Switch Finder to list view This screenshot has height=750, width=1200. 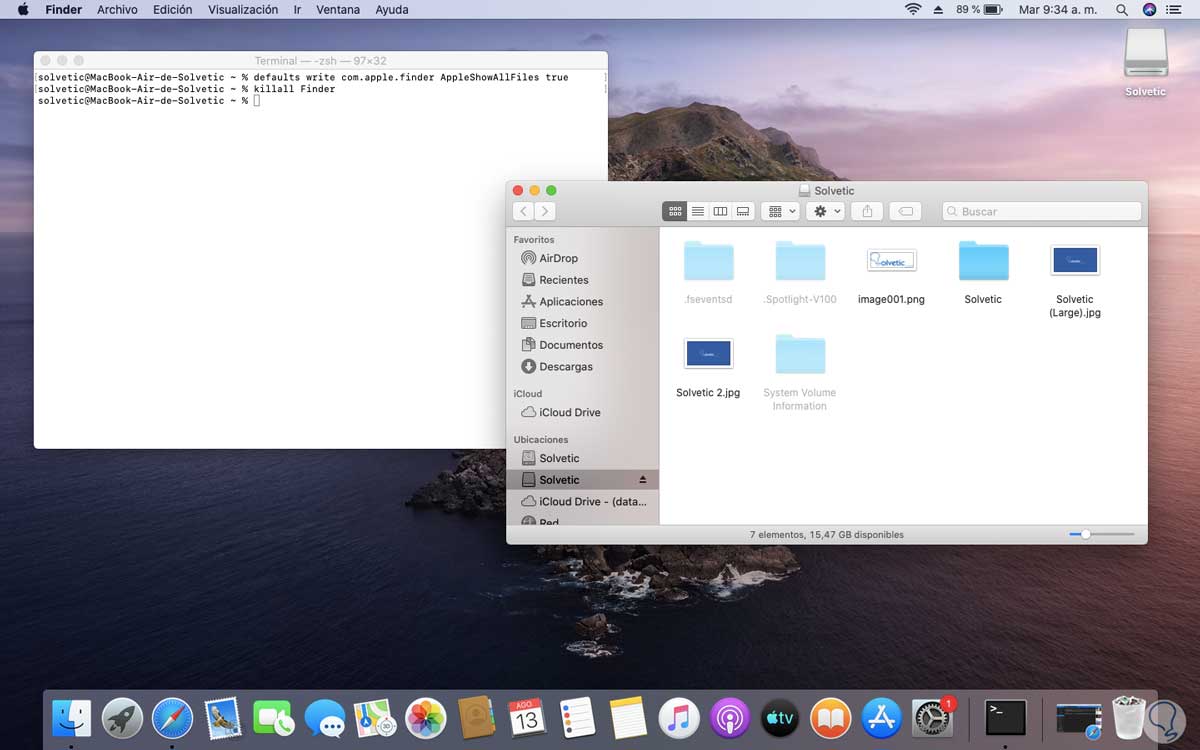(x=698, y=211)
